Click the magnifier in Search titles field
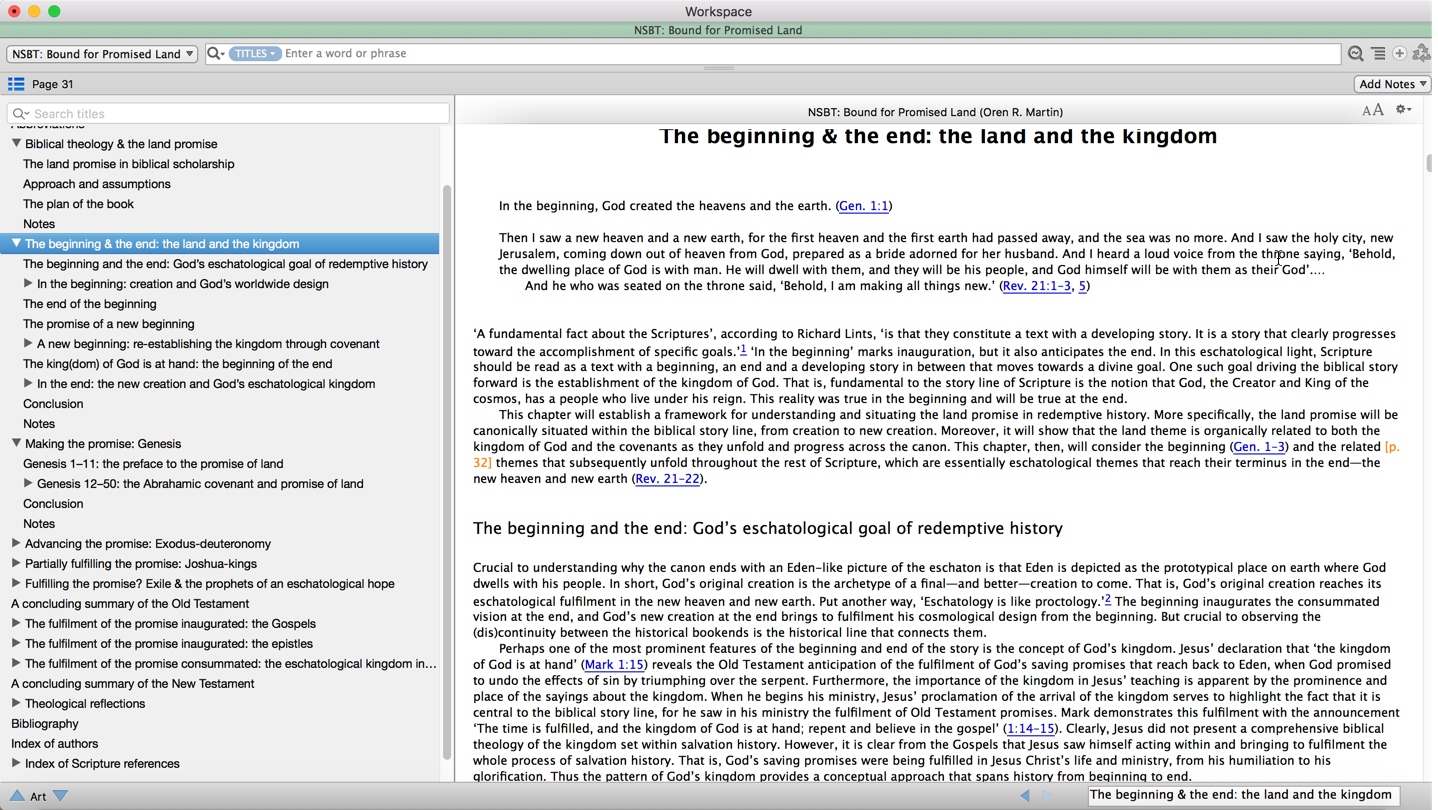The height and width of the screenshot is (810, 1438). 20,114
